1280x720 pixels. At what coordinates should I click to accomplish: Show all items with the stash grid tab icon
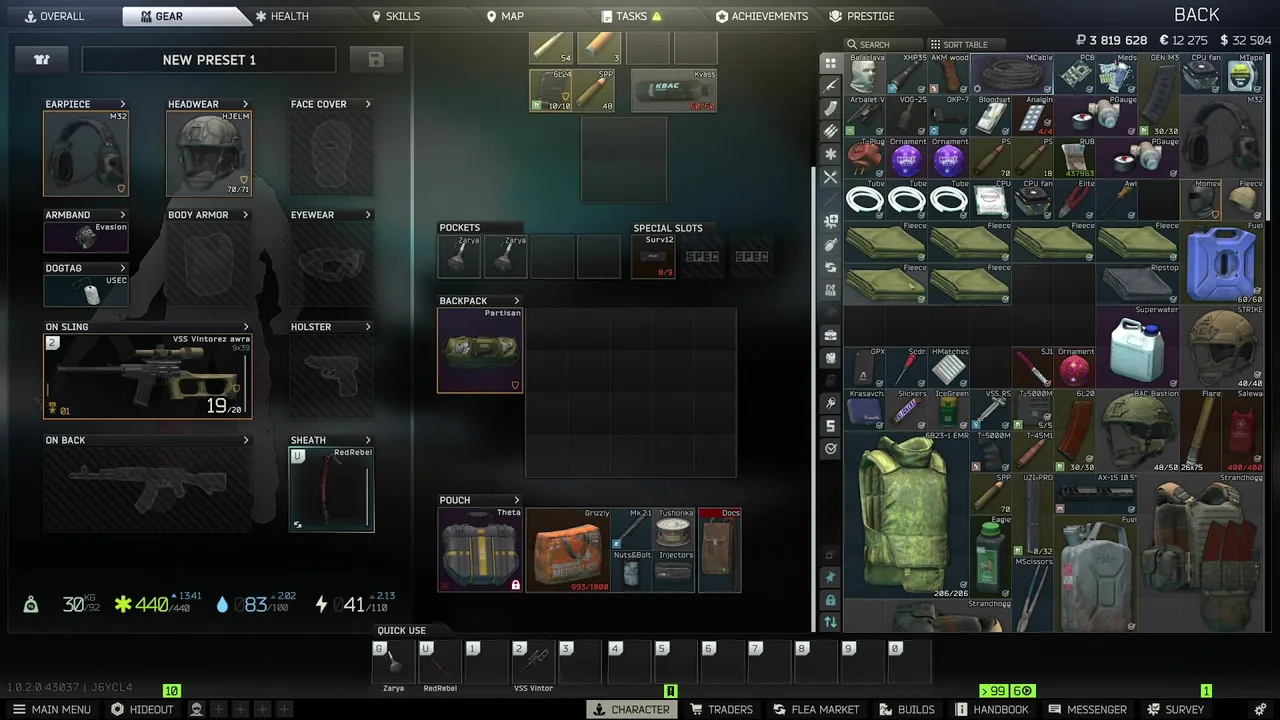coord(830,63)
